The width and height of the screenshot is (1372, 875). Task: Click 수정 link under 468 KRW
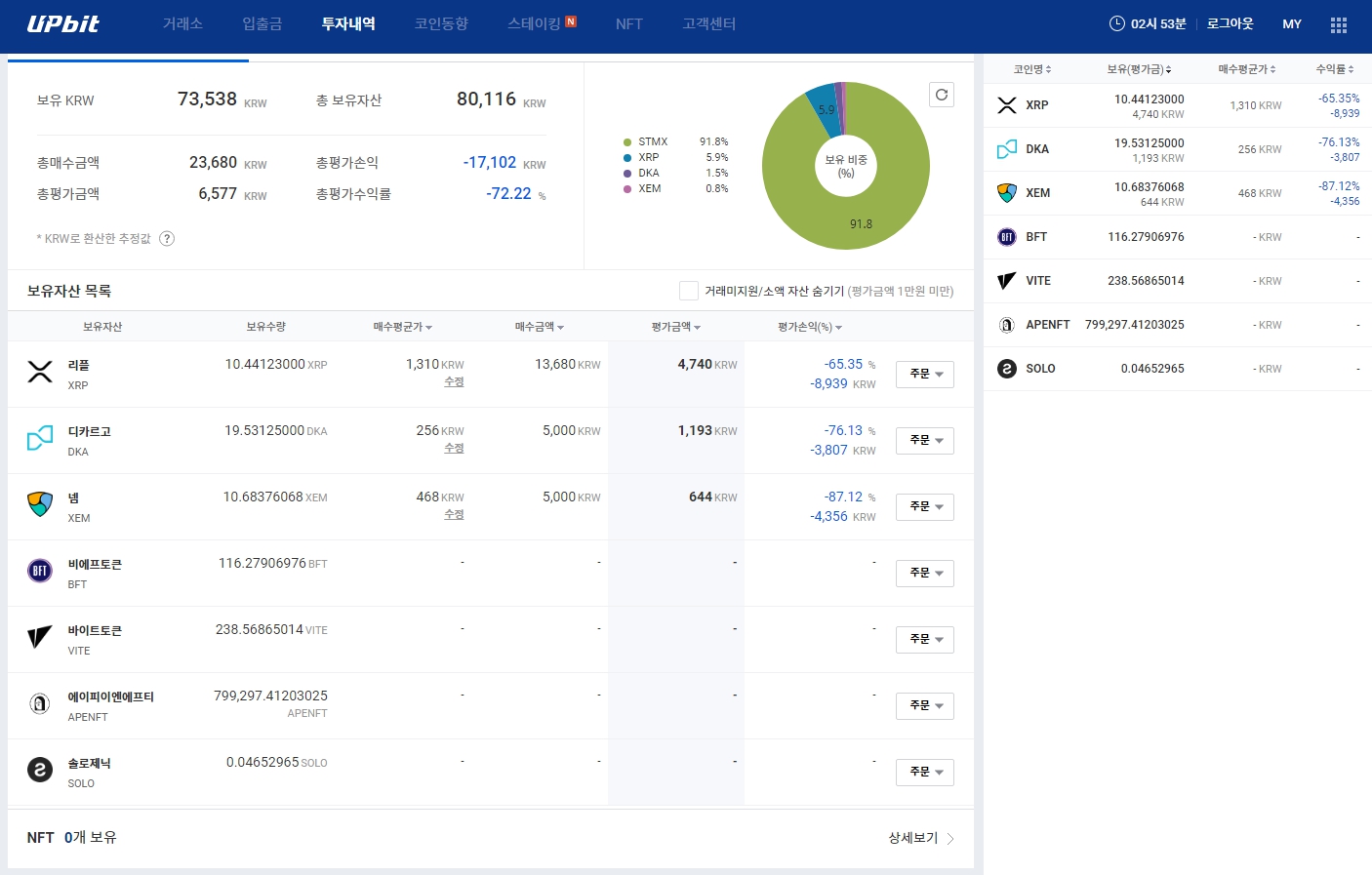pos(454,514)
